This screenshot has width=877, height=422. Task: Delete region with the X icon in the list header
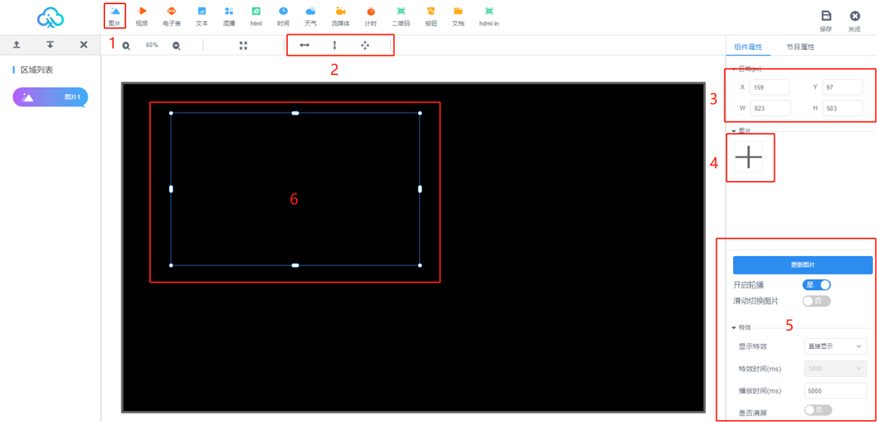click(83, 45)
